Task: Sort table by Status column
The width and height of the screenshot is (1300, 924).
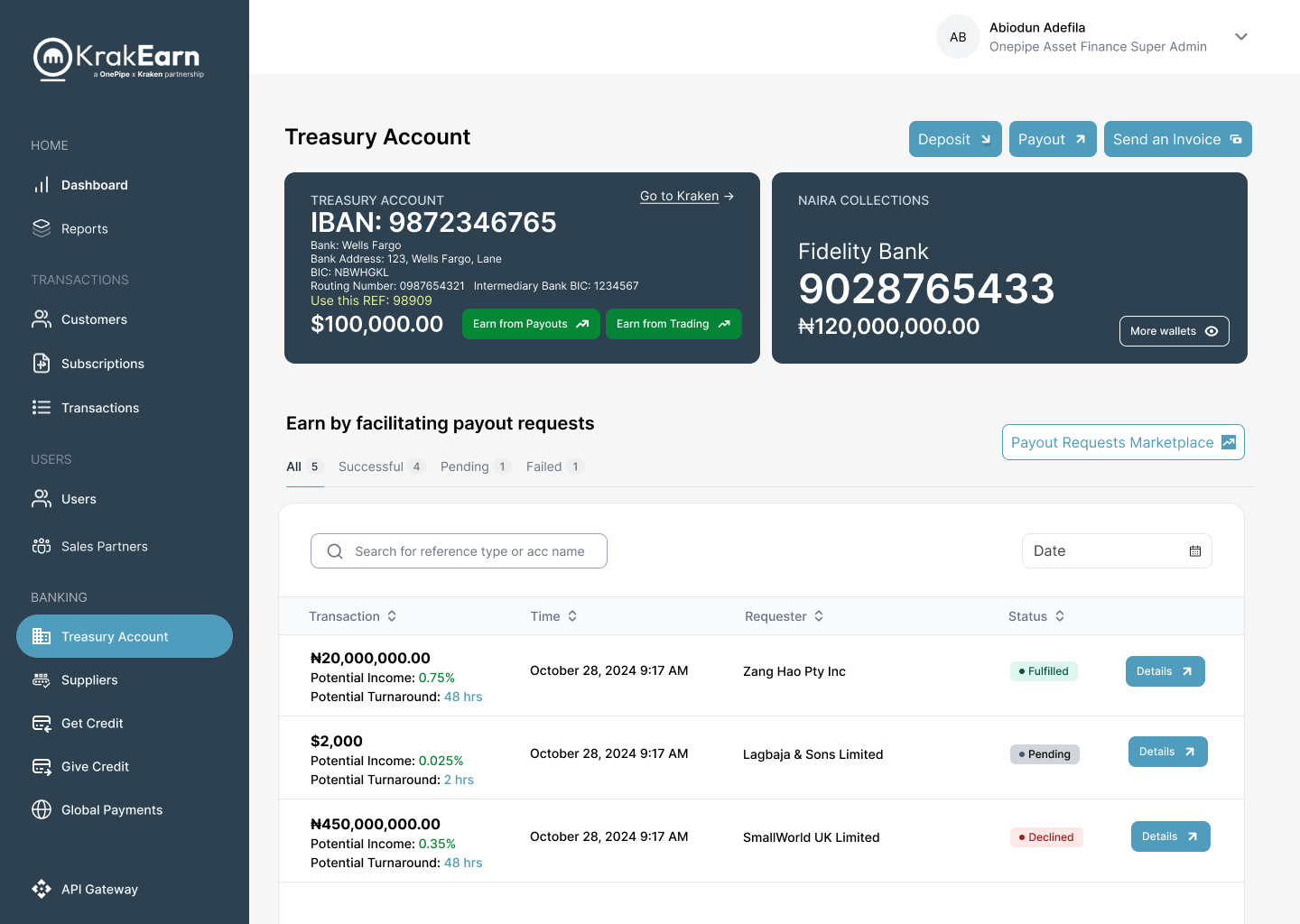Action: [1036, 616]
